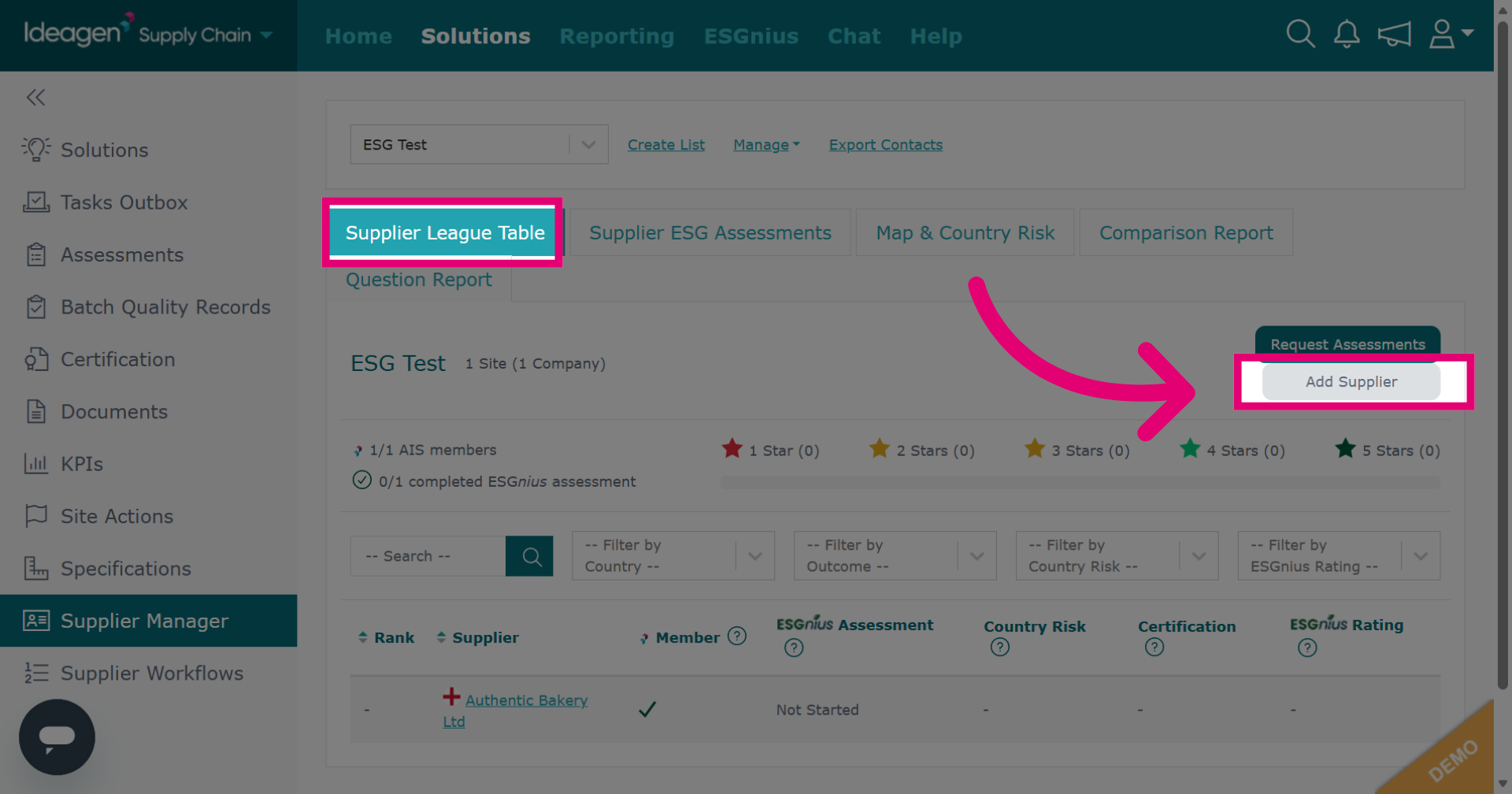Sort table by Rank
The height and width of the screenshot is (794, 1512).
387,637
